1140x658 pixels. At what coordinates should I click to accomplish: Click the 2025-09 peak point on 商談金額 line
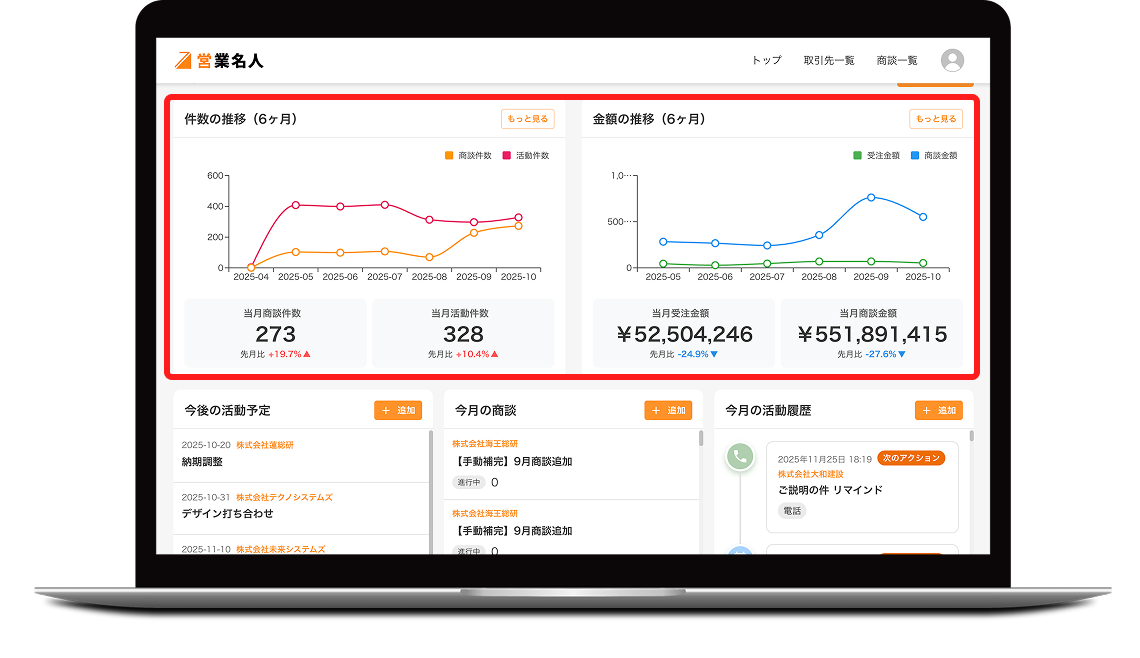pos(871,197)
